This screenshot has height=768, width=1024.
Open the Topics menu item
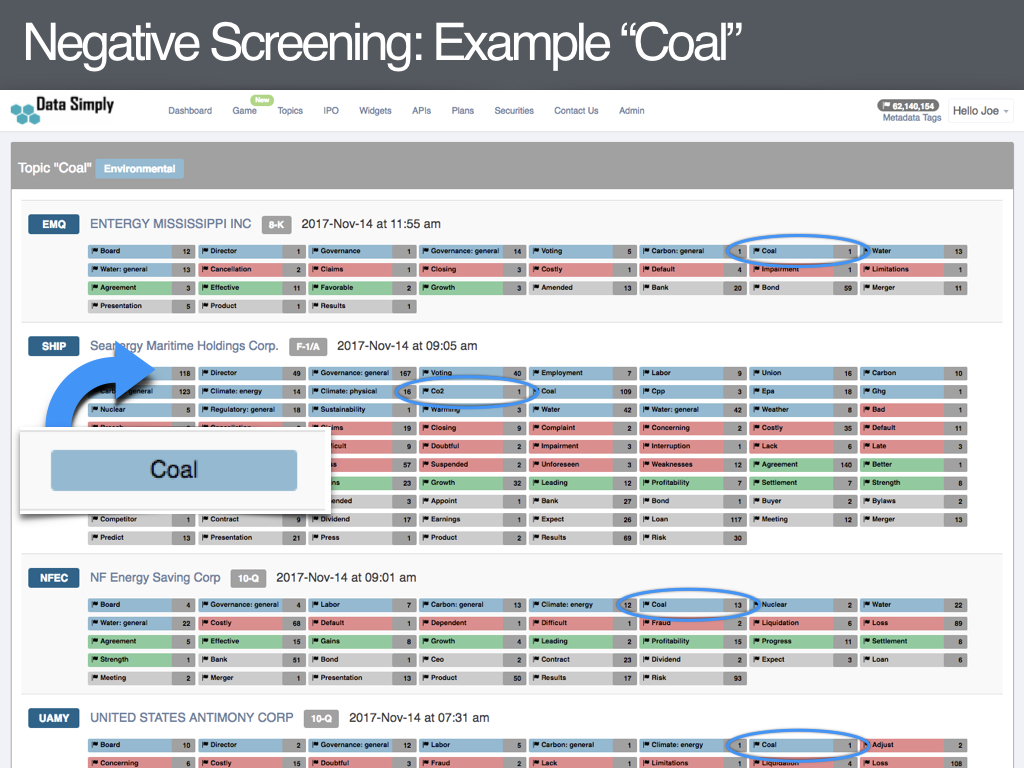tap(290, 110)
